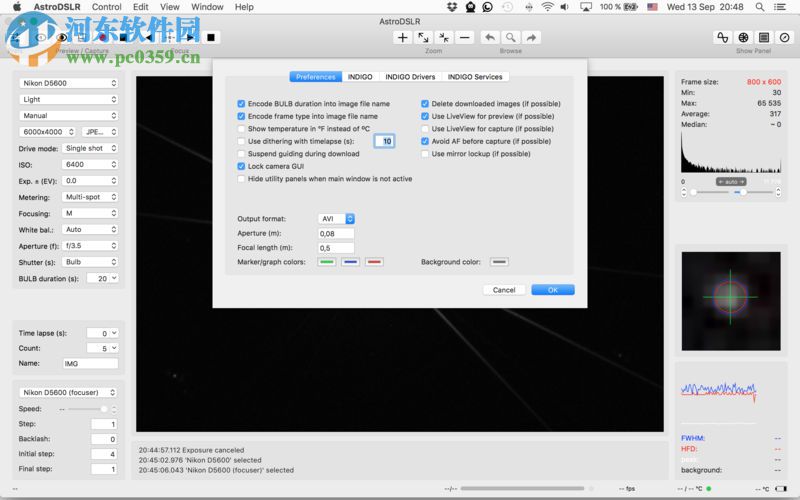The image size is (800, 500).
Task: Click the focuser Speed slider
Action: click(x=88, y=409)
